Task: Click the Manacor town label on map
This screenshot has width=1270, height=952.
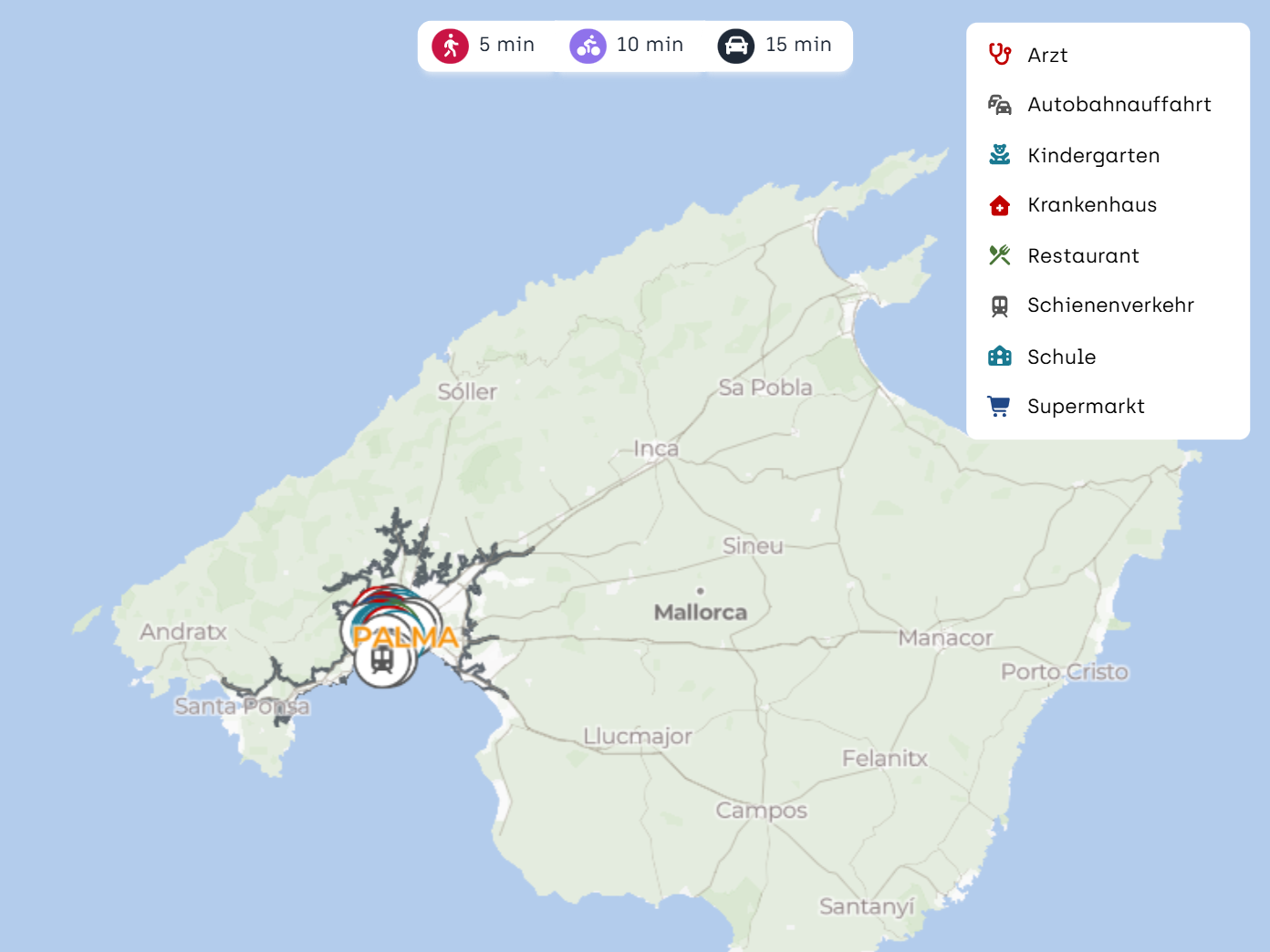Action: point(945,638)
